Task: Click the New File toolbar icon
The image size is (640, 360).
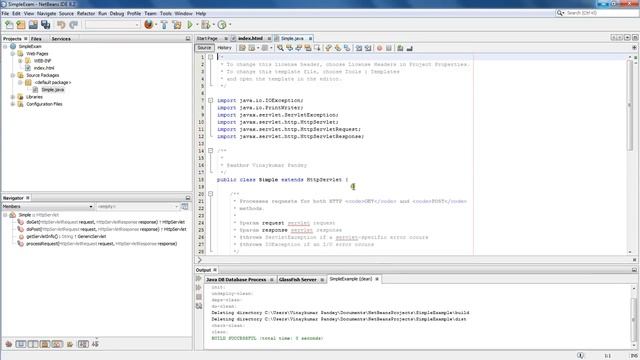Action: [9, 25]
